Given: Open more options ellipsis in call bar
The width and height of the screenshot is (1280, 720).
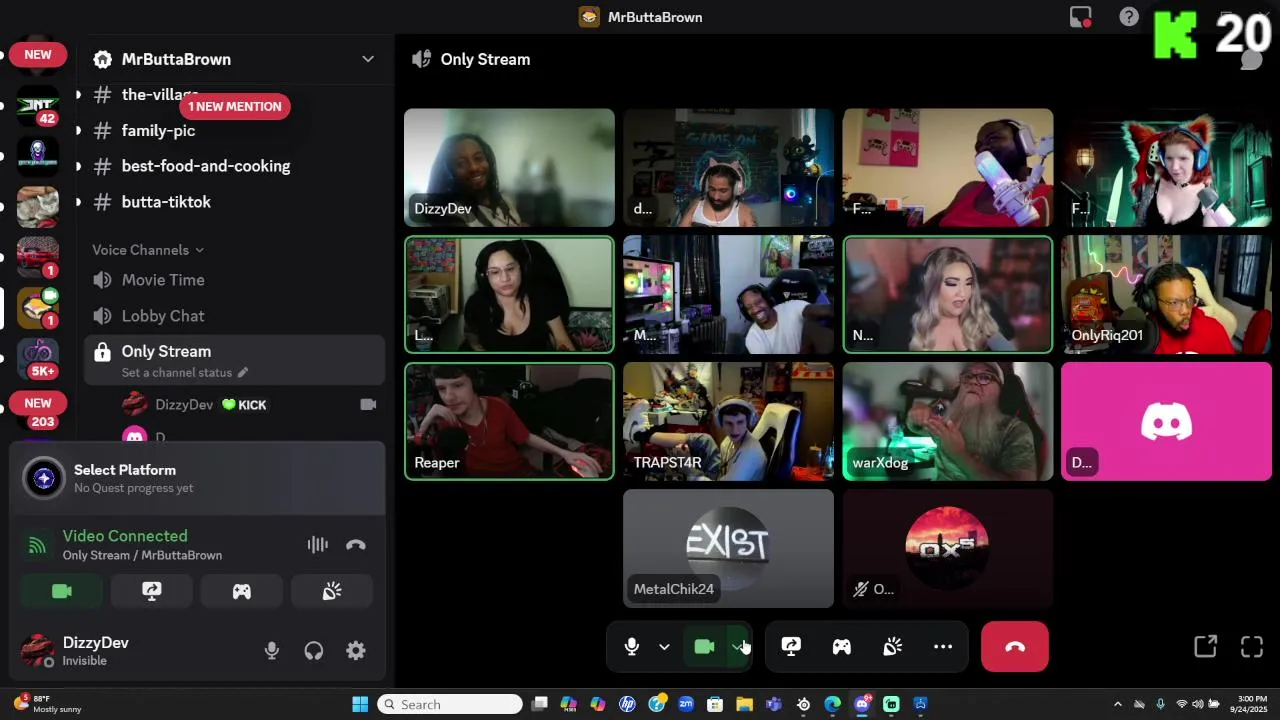Looking at the screenshot, I should (943, 647).
